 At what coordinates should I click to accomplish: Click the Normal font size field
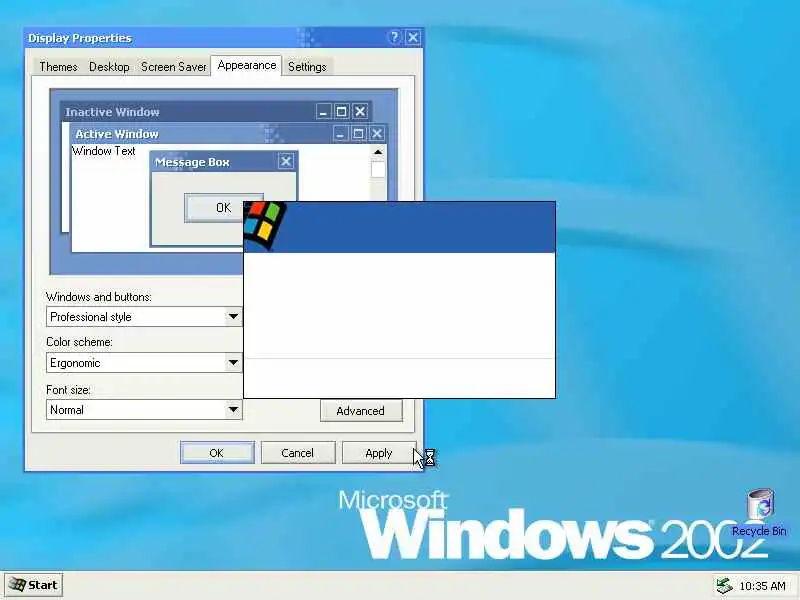point(144,410)
